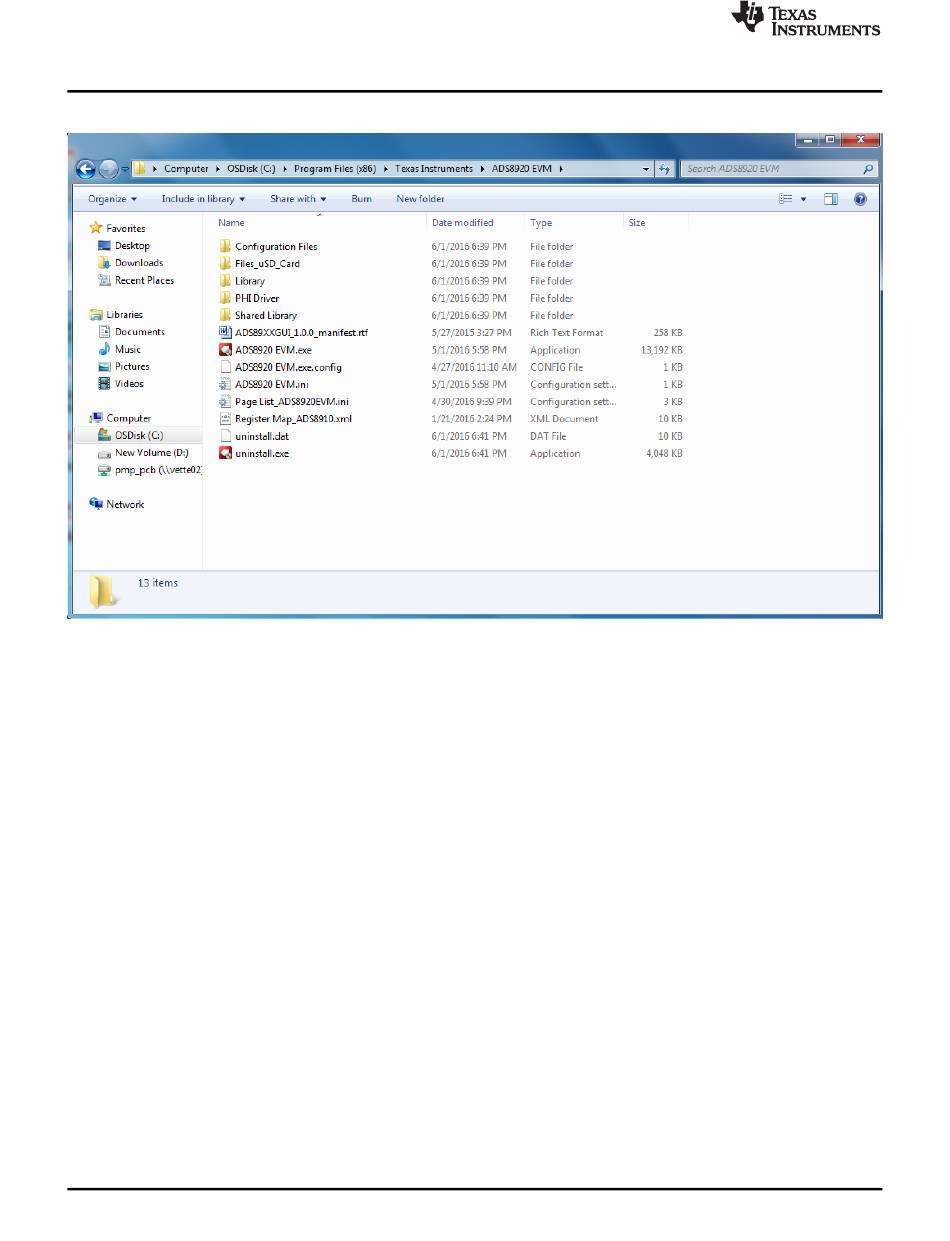Toggle the preview pane icon

pyautogui.click(x=830, y=199)
